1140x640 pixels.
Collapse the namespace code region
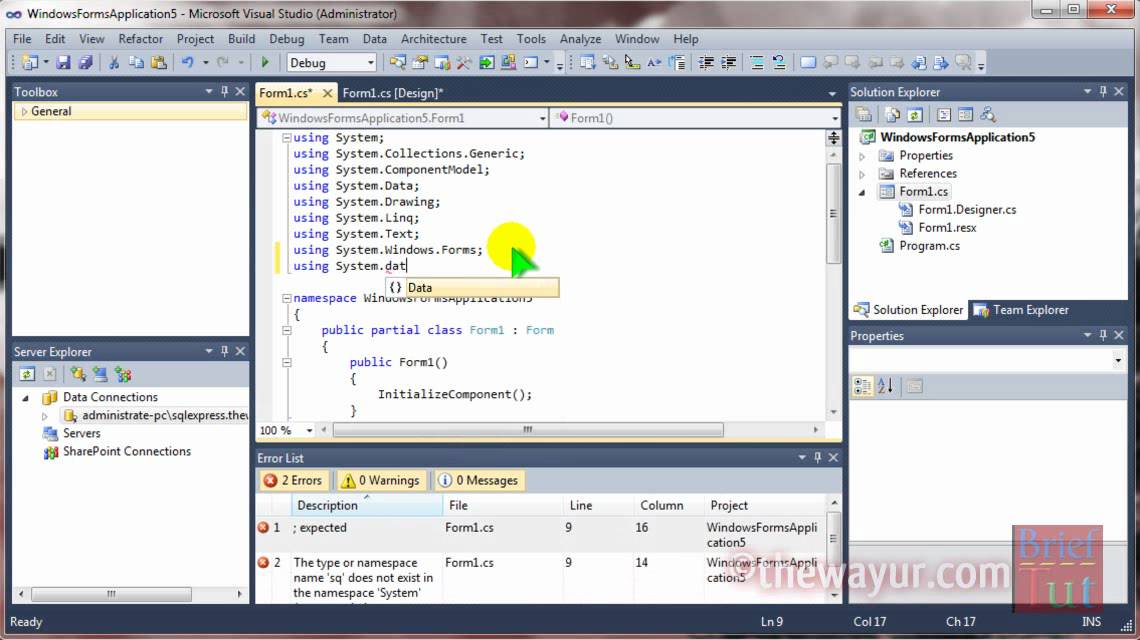(x=286, y=298)
